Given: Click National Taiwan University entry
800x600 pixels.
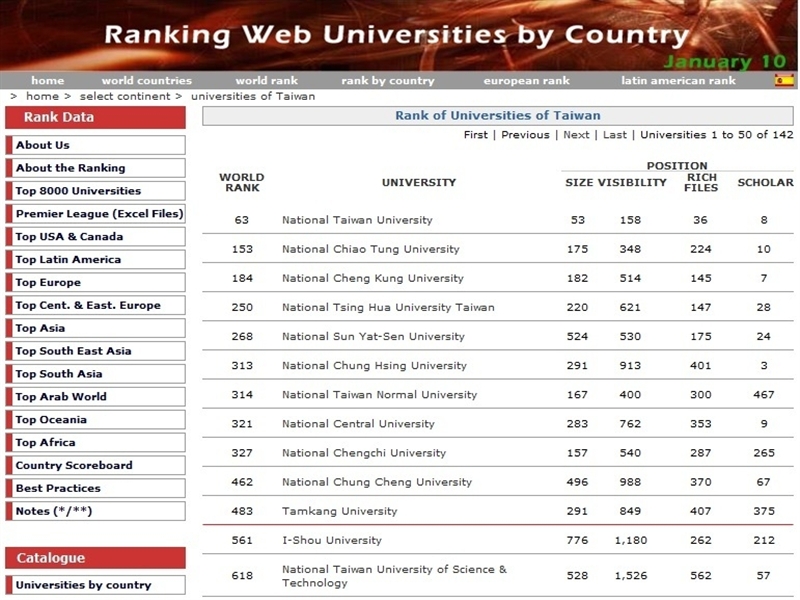Looking at the screenshot, I should [357, 220].
